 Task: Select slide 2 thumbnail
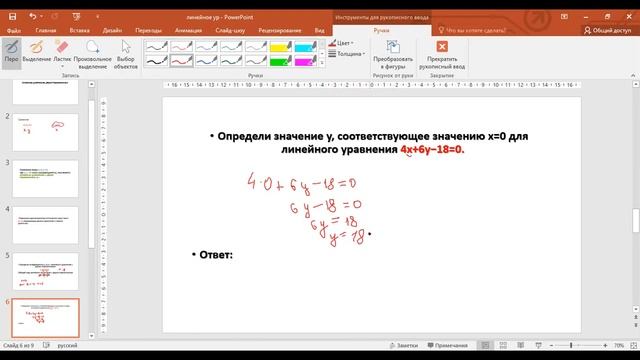click(x=45, y=133)
